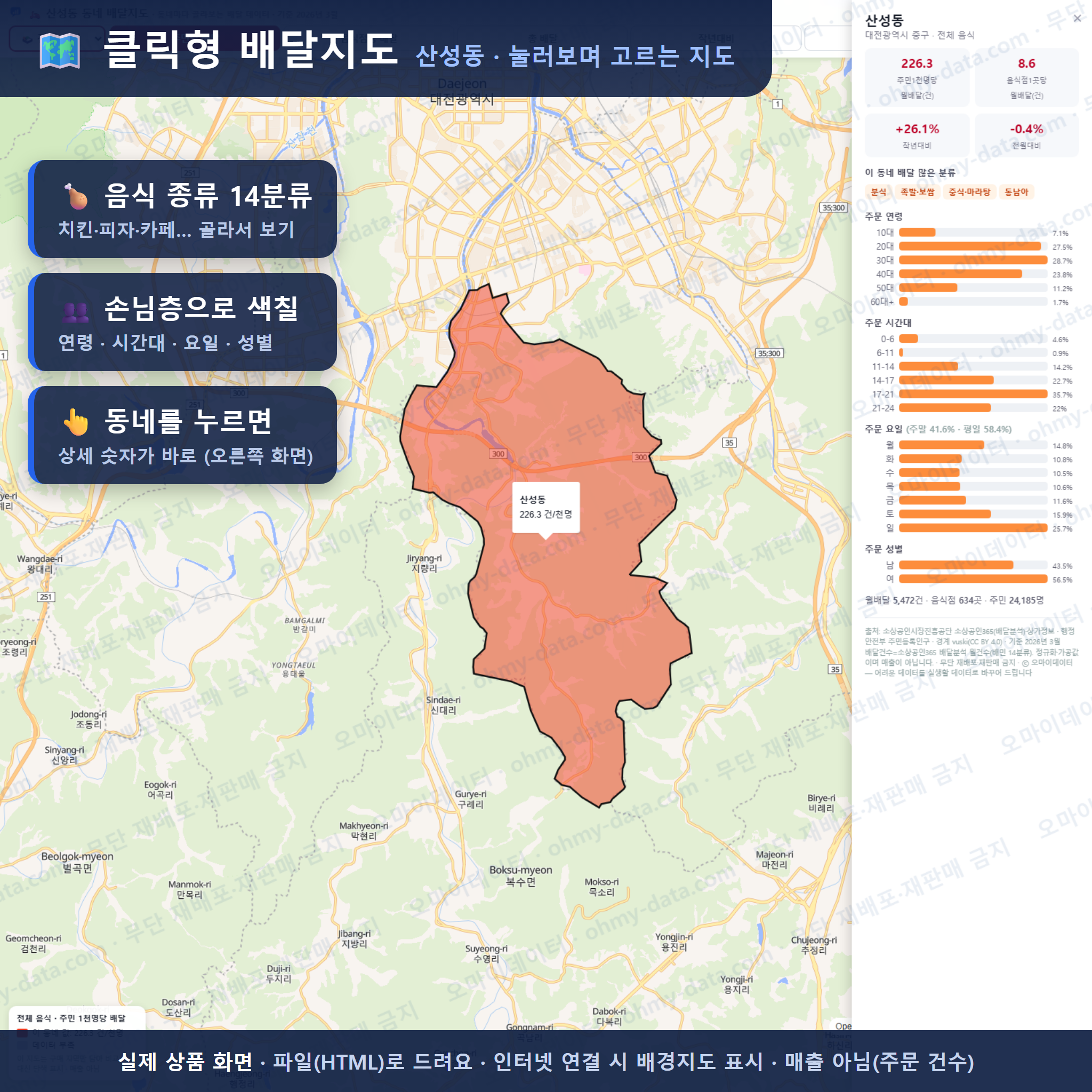Click the legend title 전체 음식 · 주민 1천명당 배달
The width and height of the screenshot is (1092, 1092).
point(71,1018)
